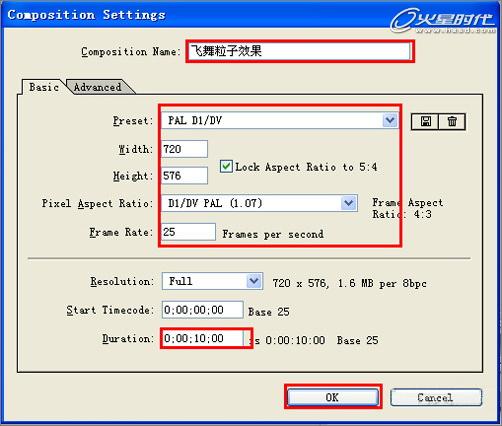Click the "Base 25" text beside Start Timecode
502x426 pixels.
coord(269,312)
